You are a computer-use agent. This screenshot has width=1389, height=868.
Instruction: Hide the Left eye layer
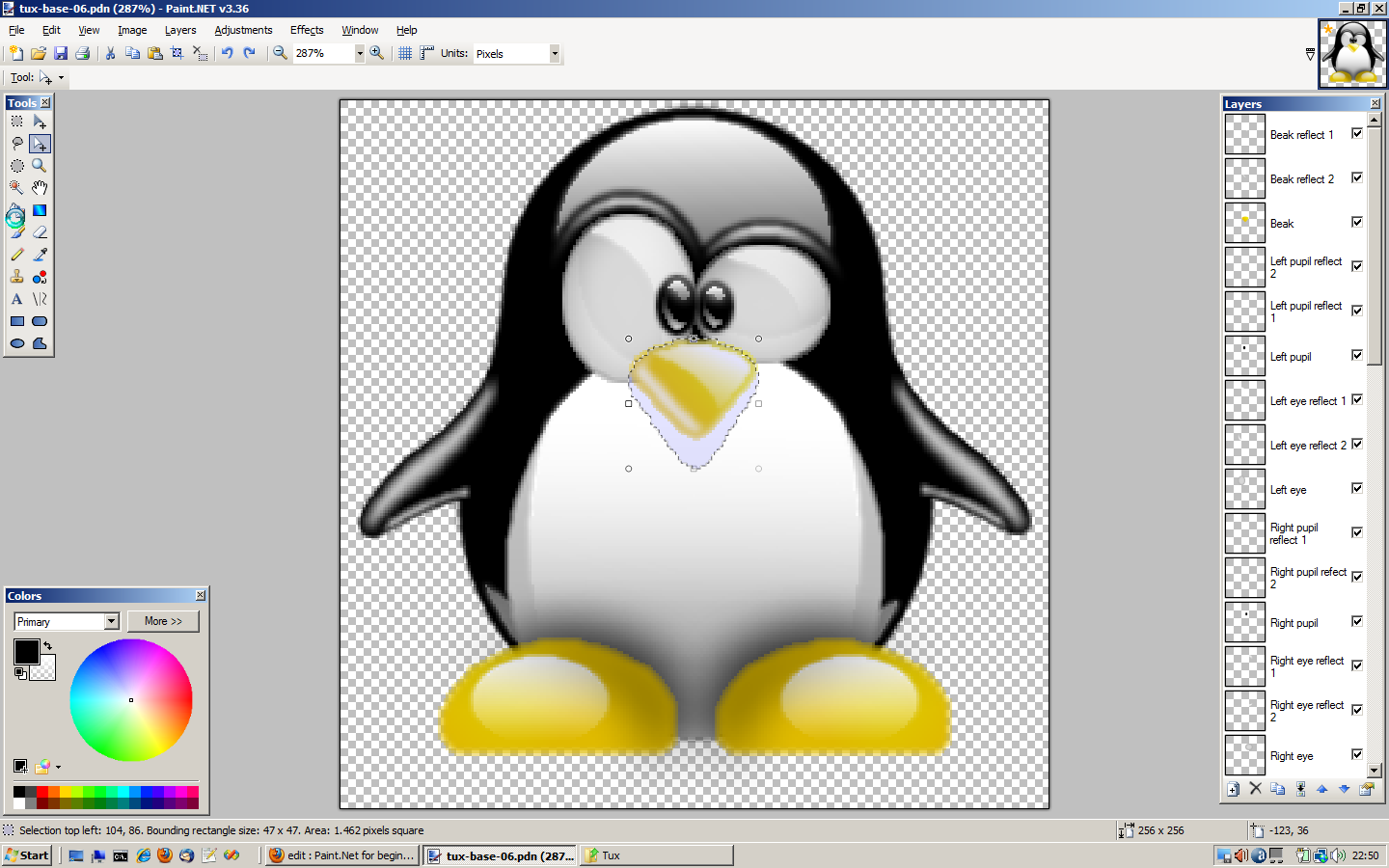1357,488
